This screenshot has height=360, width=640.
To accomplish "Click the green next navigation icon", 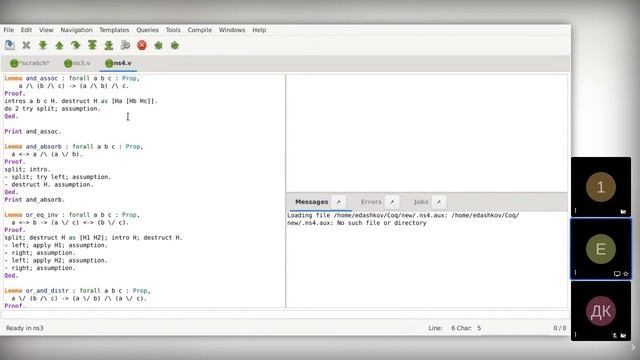I will pyautogui.click(x=175, y=45).
